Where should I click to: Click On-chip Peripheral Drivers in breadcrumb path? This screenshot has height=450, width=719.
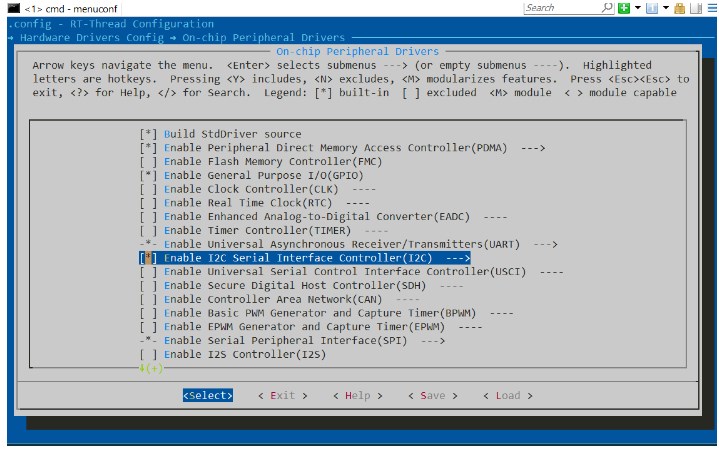[x=264, y=38]
